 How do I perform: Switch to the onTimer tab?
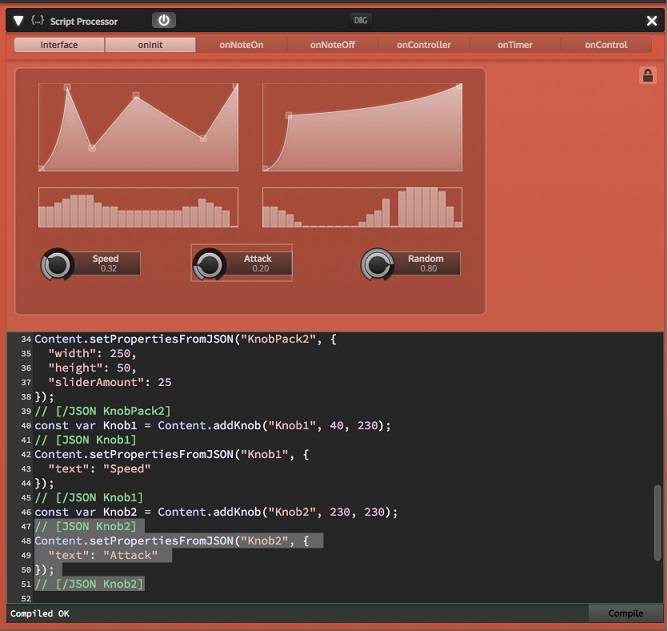pyautogui.click(x=514, y=45)
